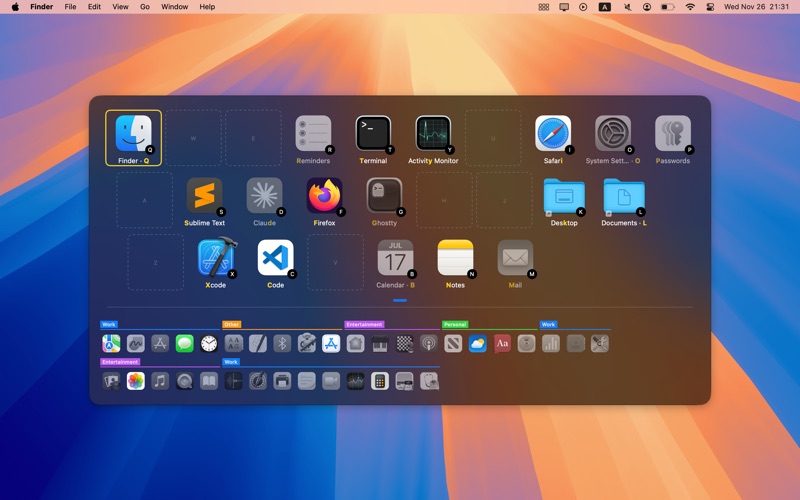
Task: Open the colorful Photos icon
Action: click(136, 381)
